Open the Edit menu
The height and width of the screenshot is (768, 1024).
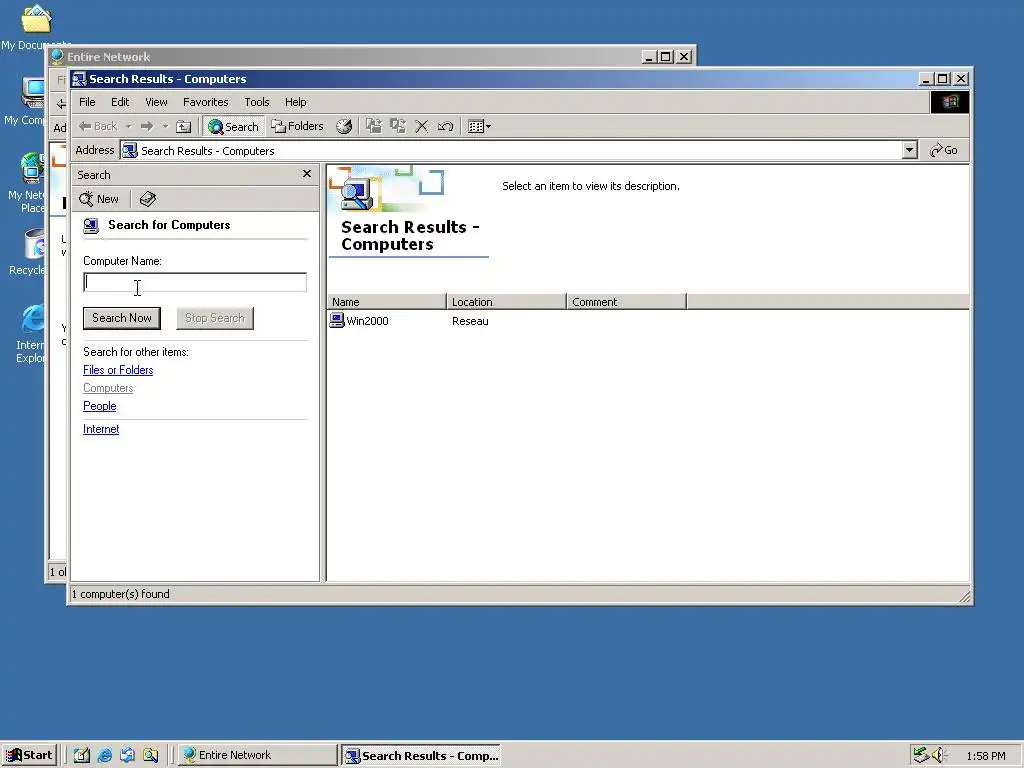[x=120, y=102]
